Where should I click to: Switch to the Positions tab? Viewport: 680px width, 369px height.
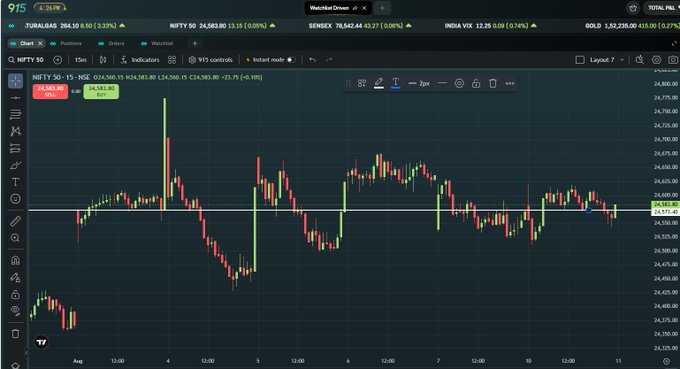tap(67, 43)
